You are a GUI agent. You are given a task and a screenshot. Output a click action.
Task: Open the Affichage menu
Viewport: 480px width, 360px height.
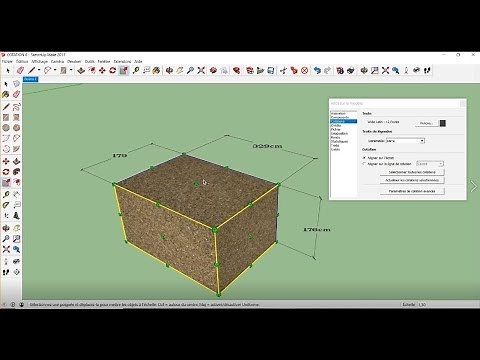tap(40, 62)
